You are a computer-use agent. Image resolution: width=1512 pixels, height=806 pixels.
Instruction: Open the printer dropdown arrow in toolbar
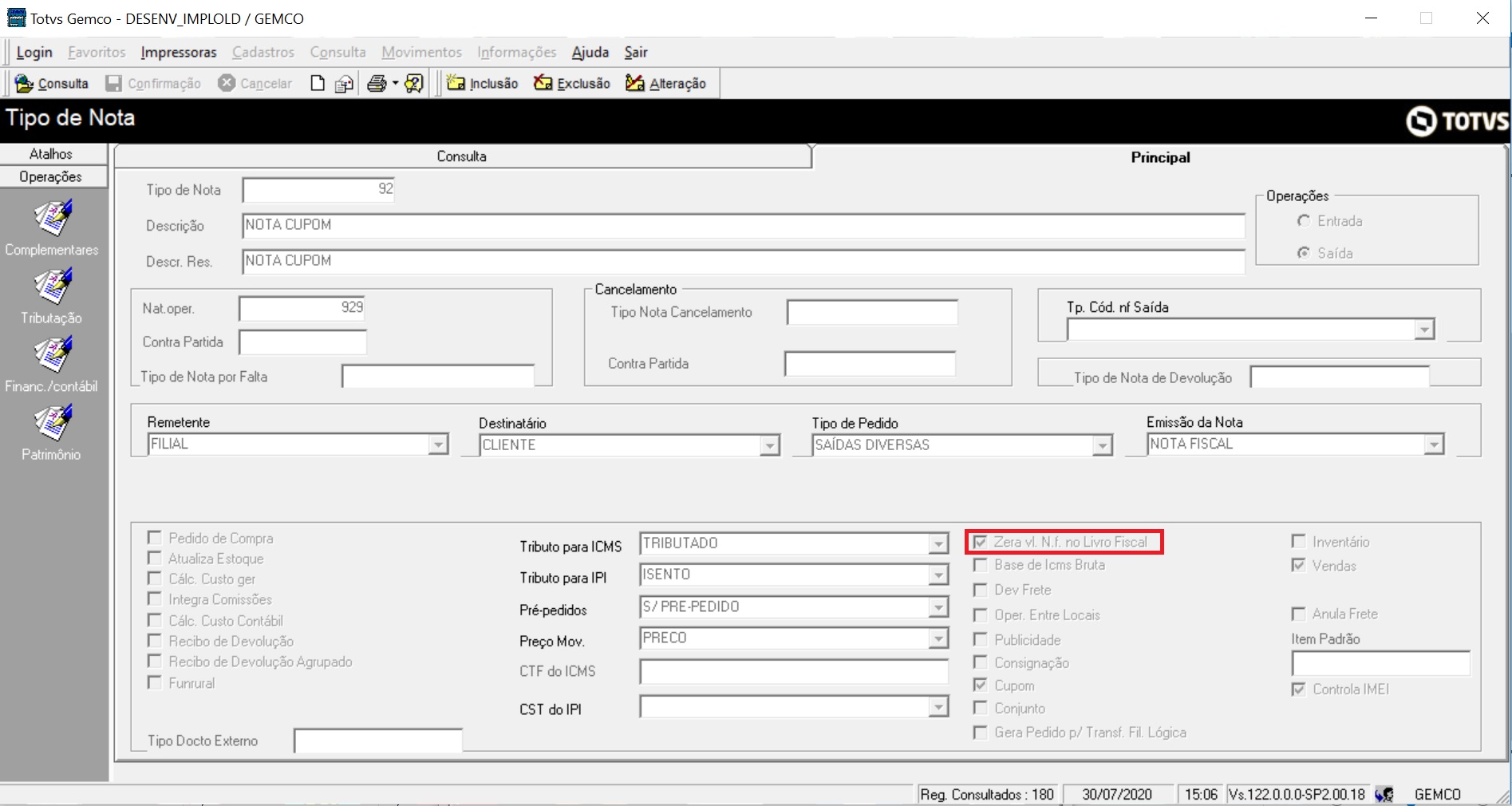tap(395, 83)
